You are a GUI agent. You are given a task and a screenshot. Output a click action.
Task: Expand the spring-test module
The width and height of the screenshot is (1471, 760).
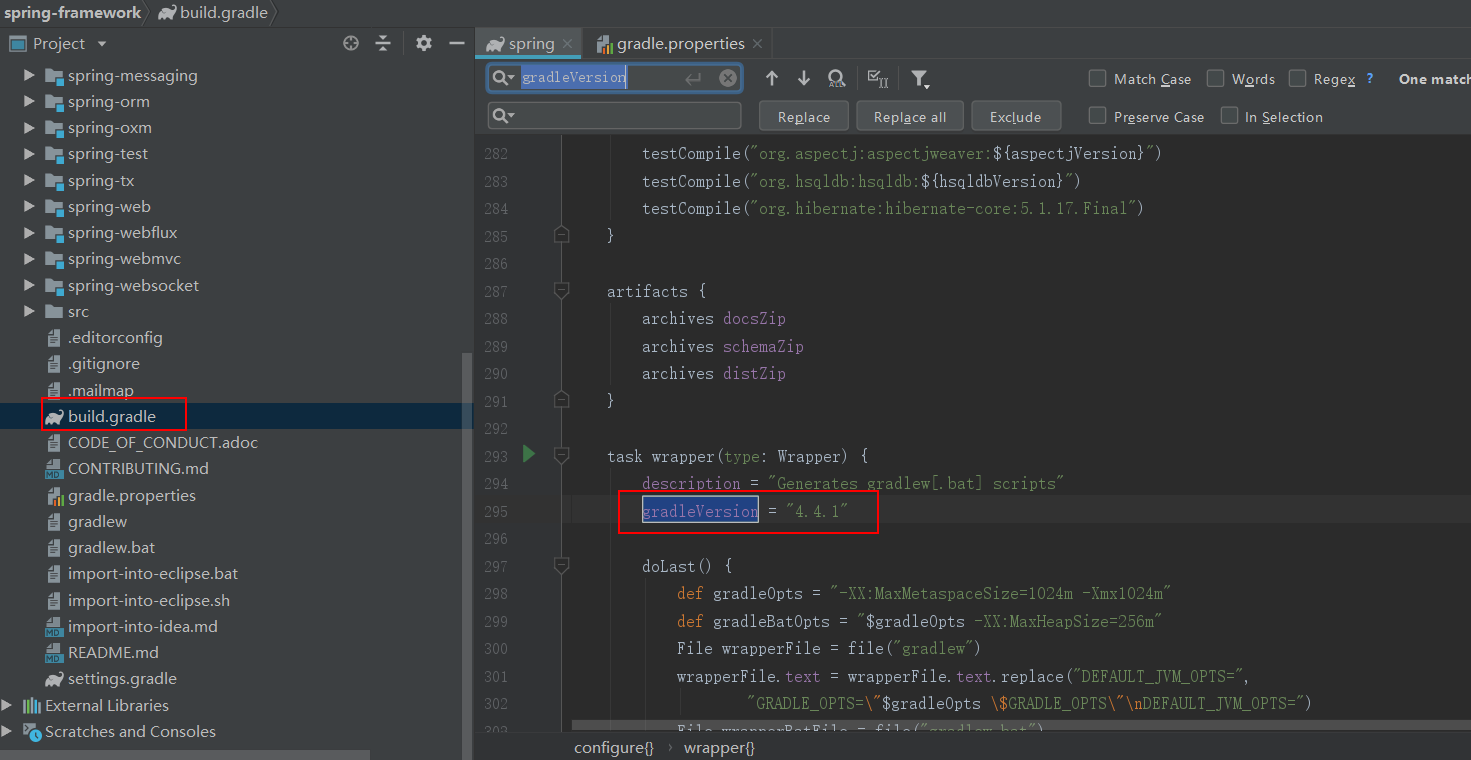(x=29, y=153)
